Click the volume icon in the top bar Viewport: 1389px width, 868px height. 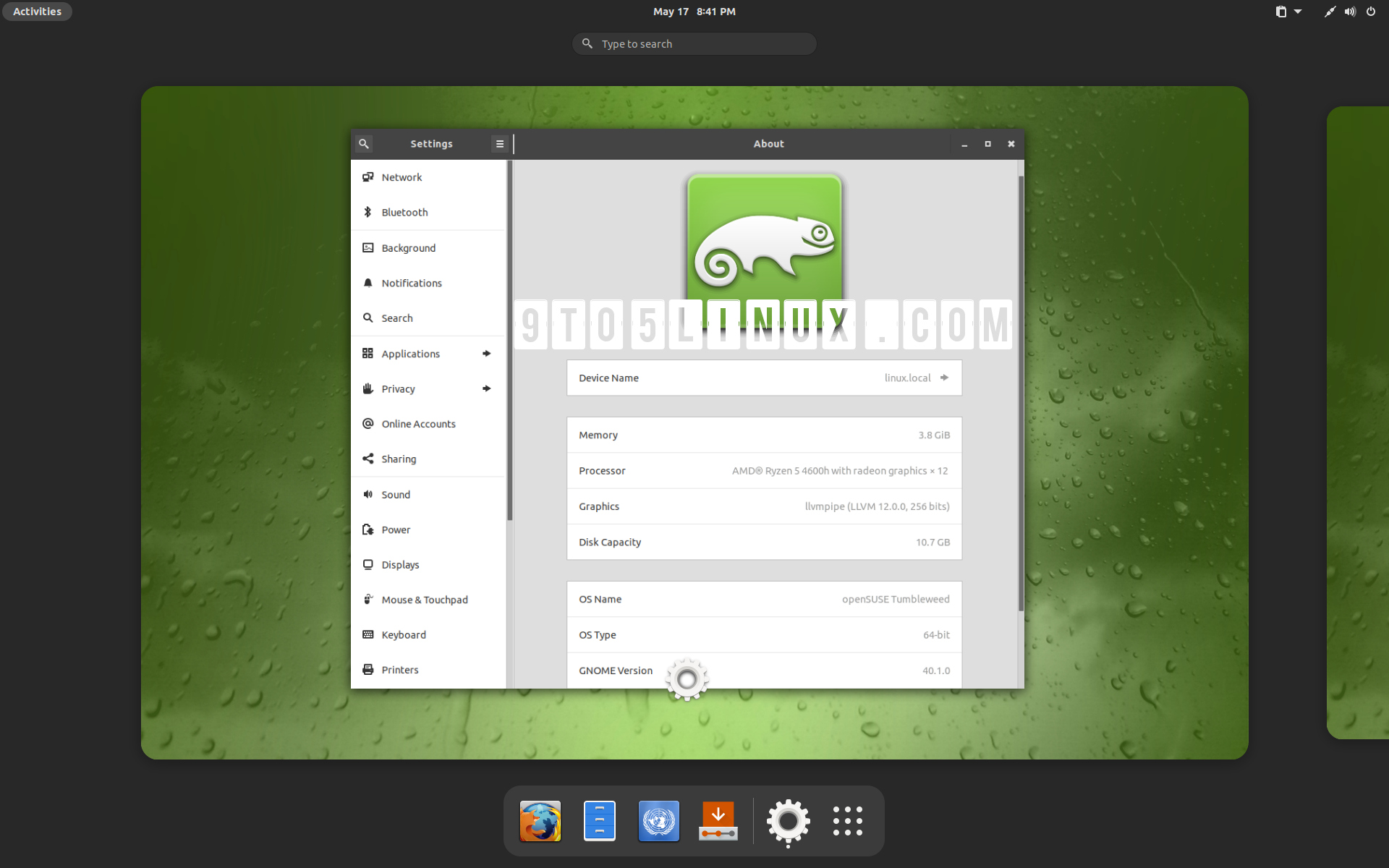[x=1349, y=12]
